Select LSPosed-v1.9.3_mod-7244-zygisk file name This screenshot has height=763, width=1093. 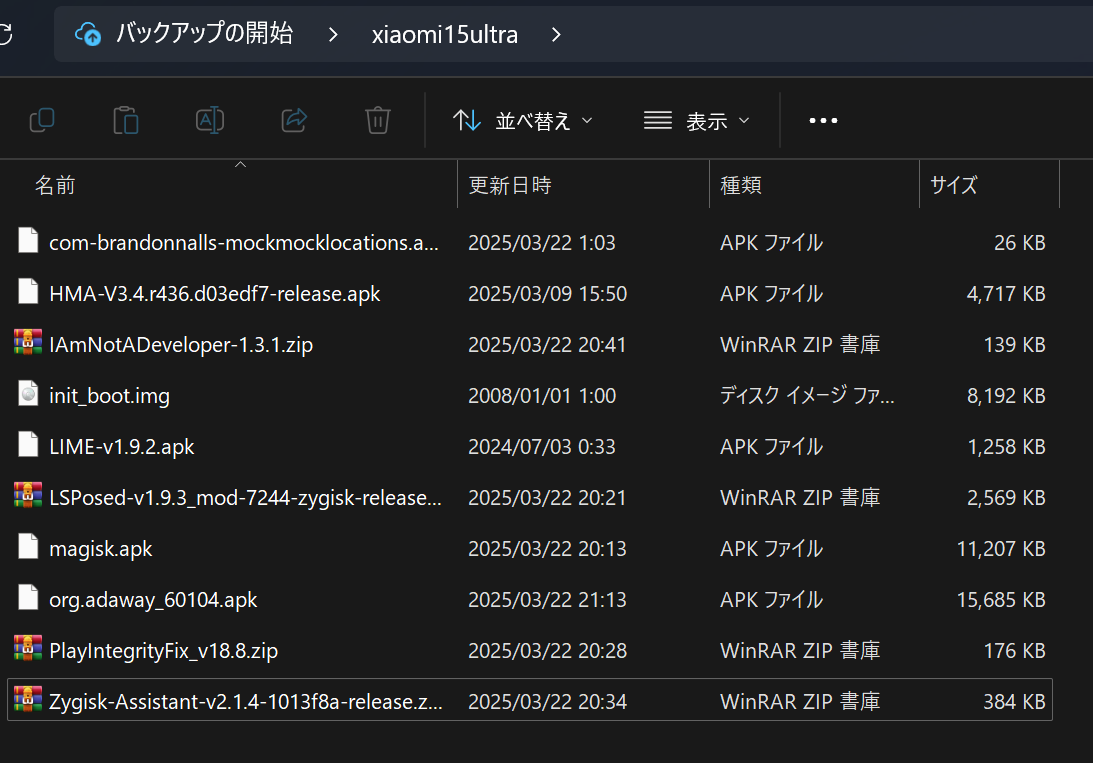pos(245,498)
